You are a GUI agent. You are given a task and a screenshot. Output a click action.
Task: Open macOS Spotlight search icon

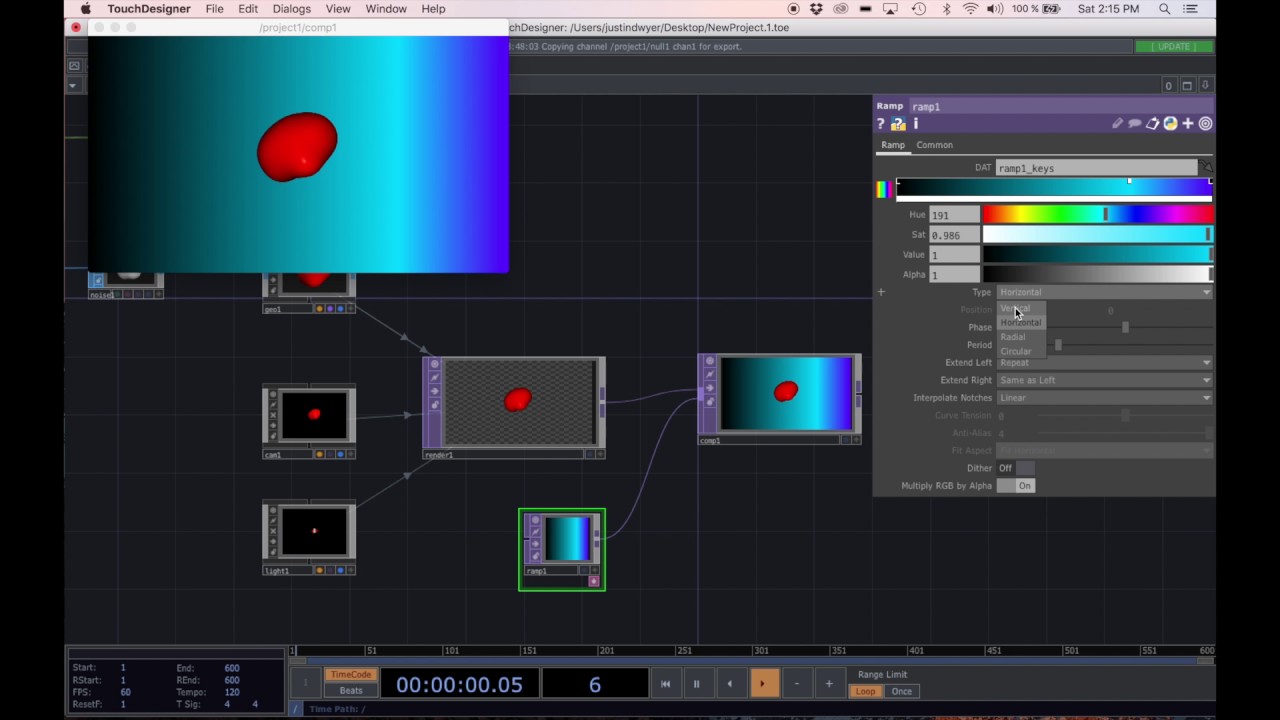(1165, 9)
